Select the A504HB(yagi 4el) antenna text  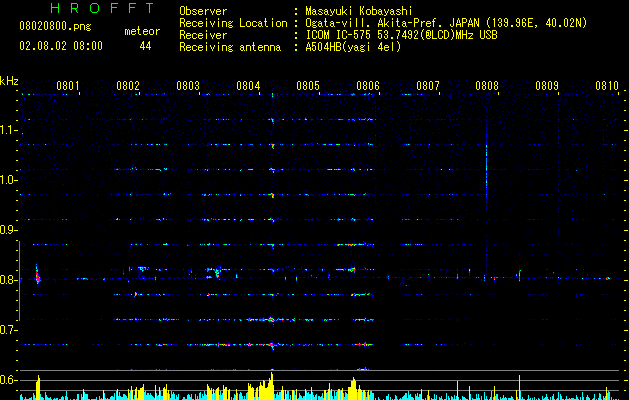tap(353, 47)
